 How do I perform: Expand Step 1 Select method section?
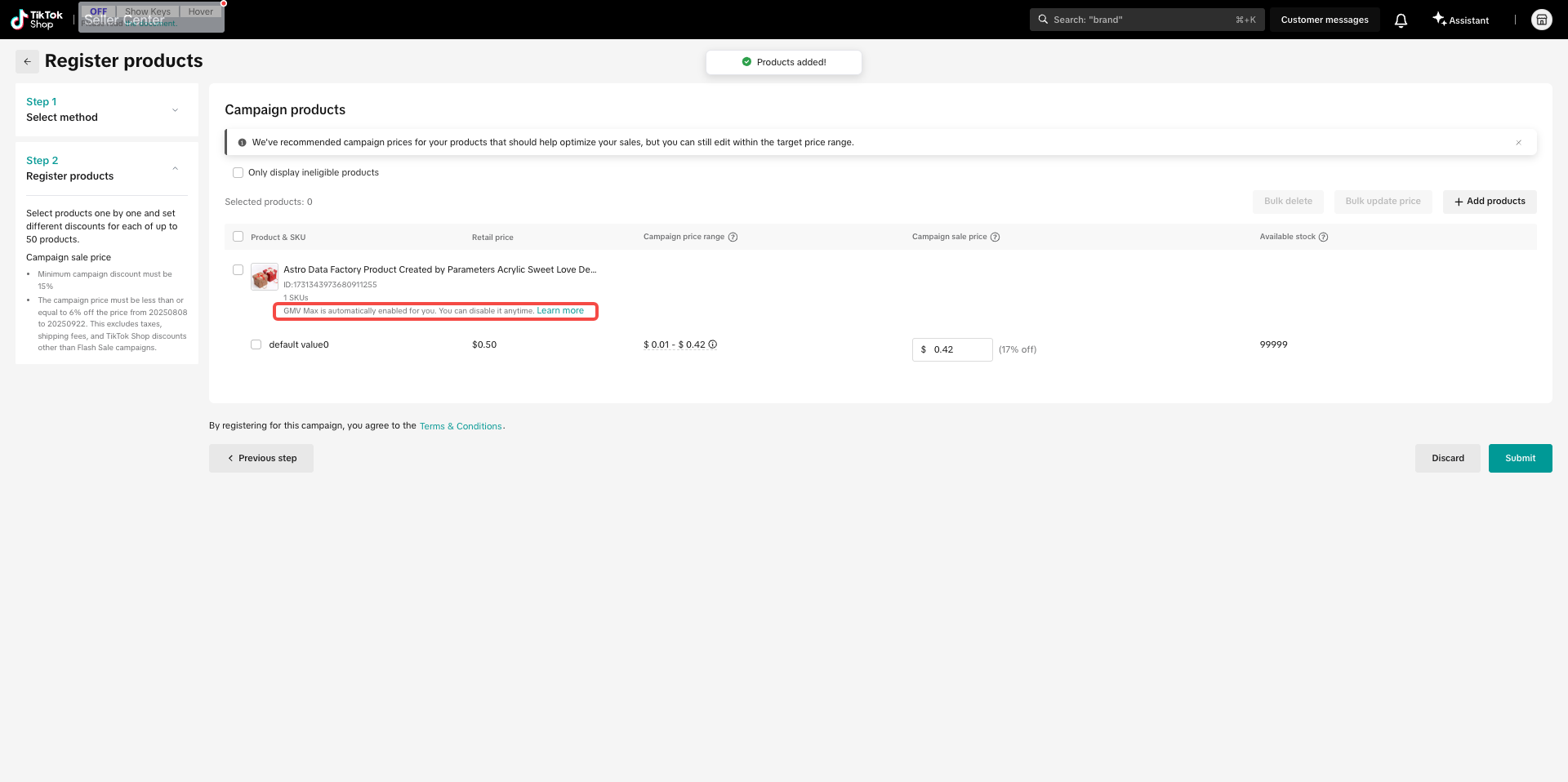point(175,110)
